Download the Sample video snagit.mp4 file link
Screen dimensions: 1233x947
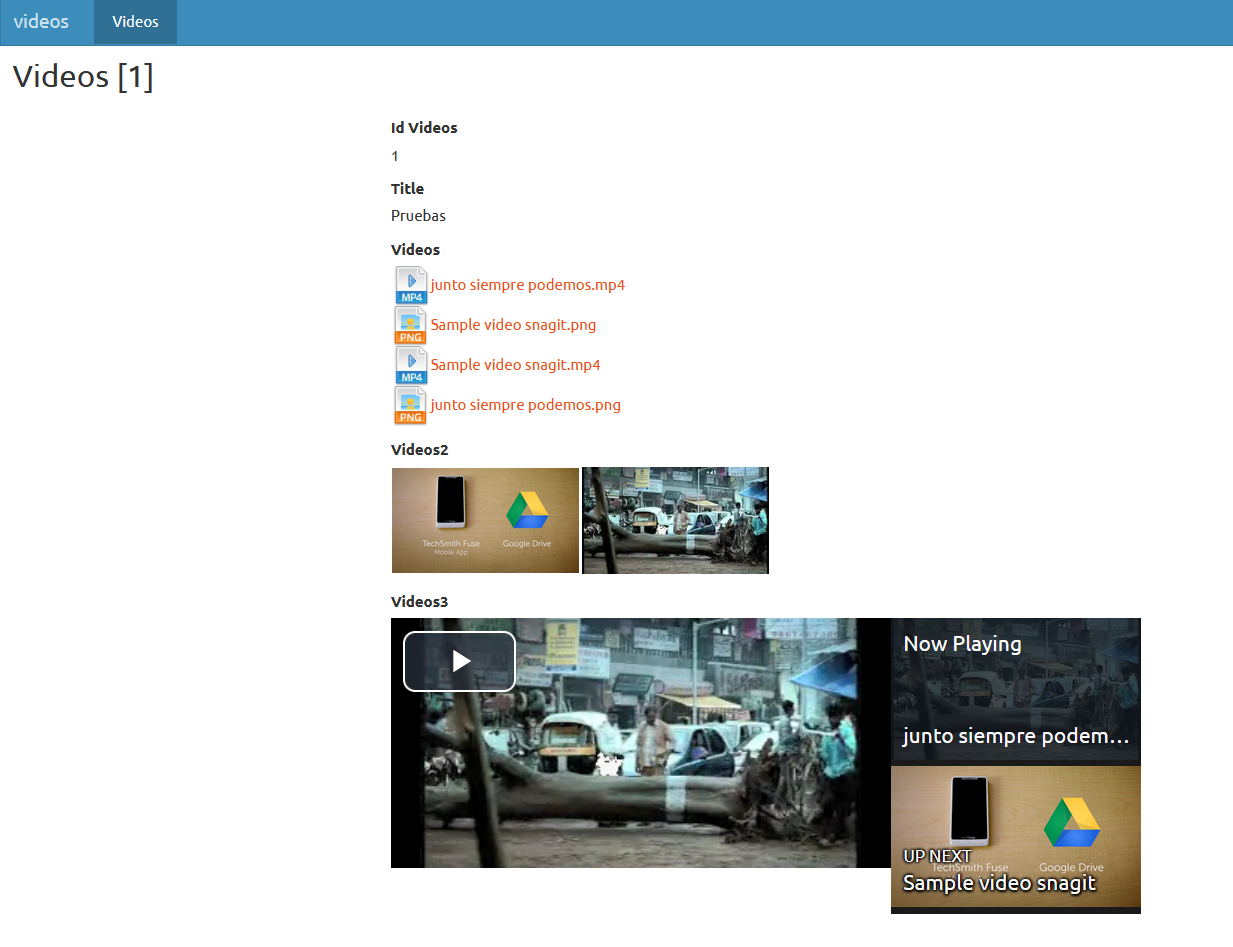coord(515,365)
